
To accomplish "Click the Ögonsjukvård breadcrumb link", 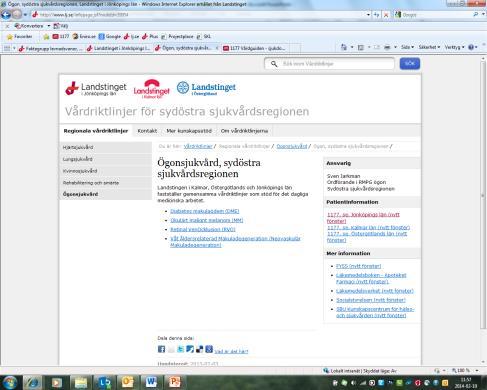I will (292, 146).
